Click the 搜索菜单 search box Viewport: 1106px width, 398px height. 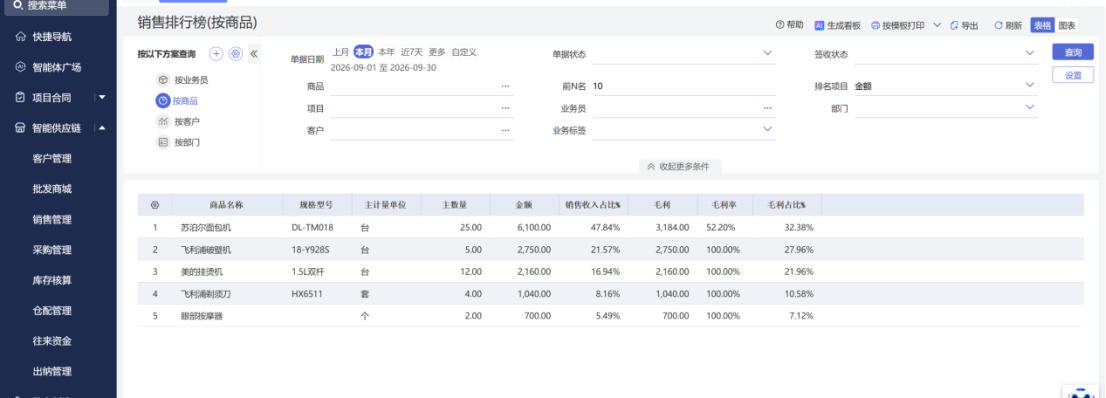[56, 7]
